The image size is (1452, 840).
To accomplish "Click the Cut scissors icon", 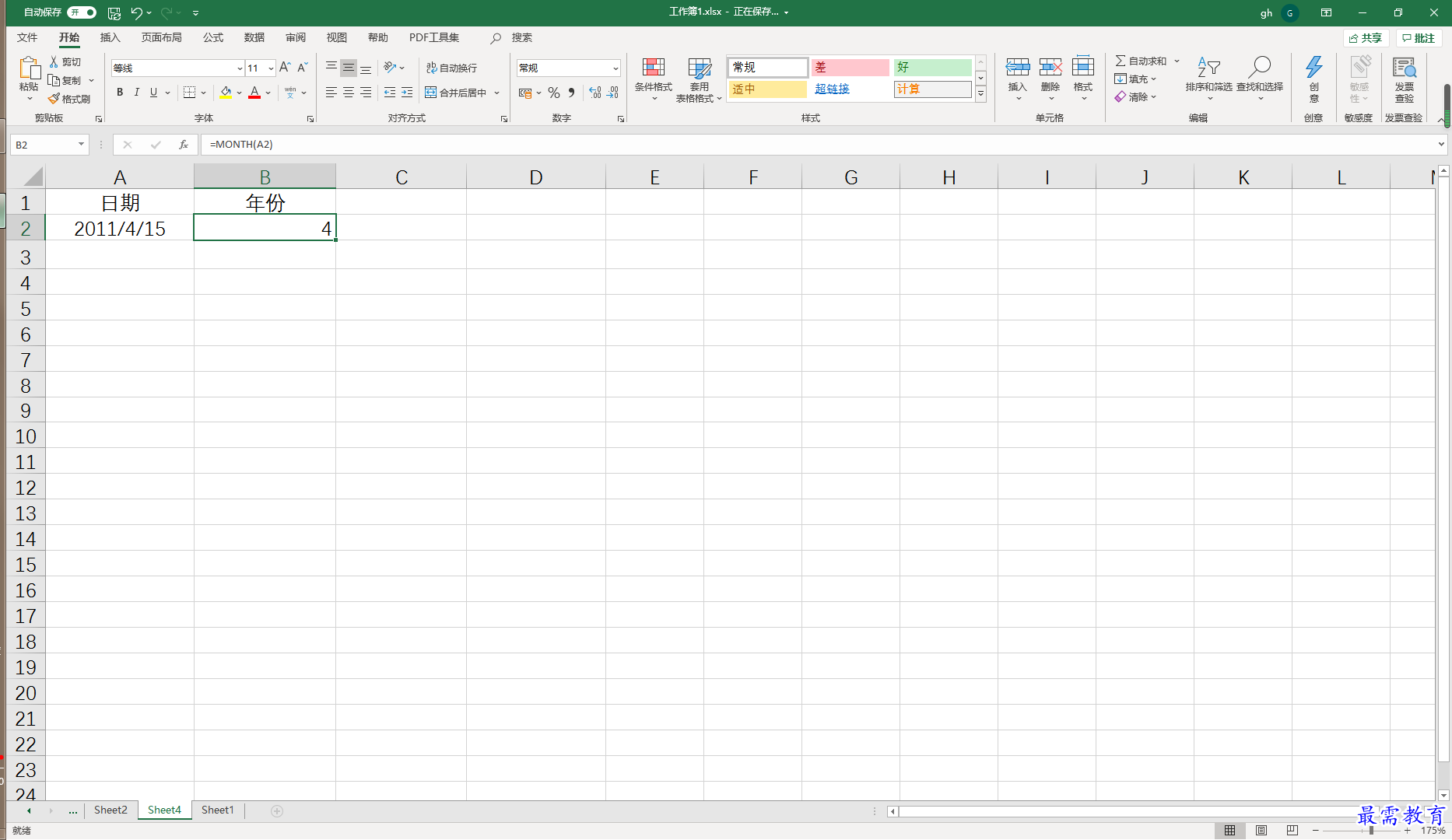I will tap(54, 61).
